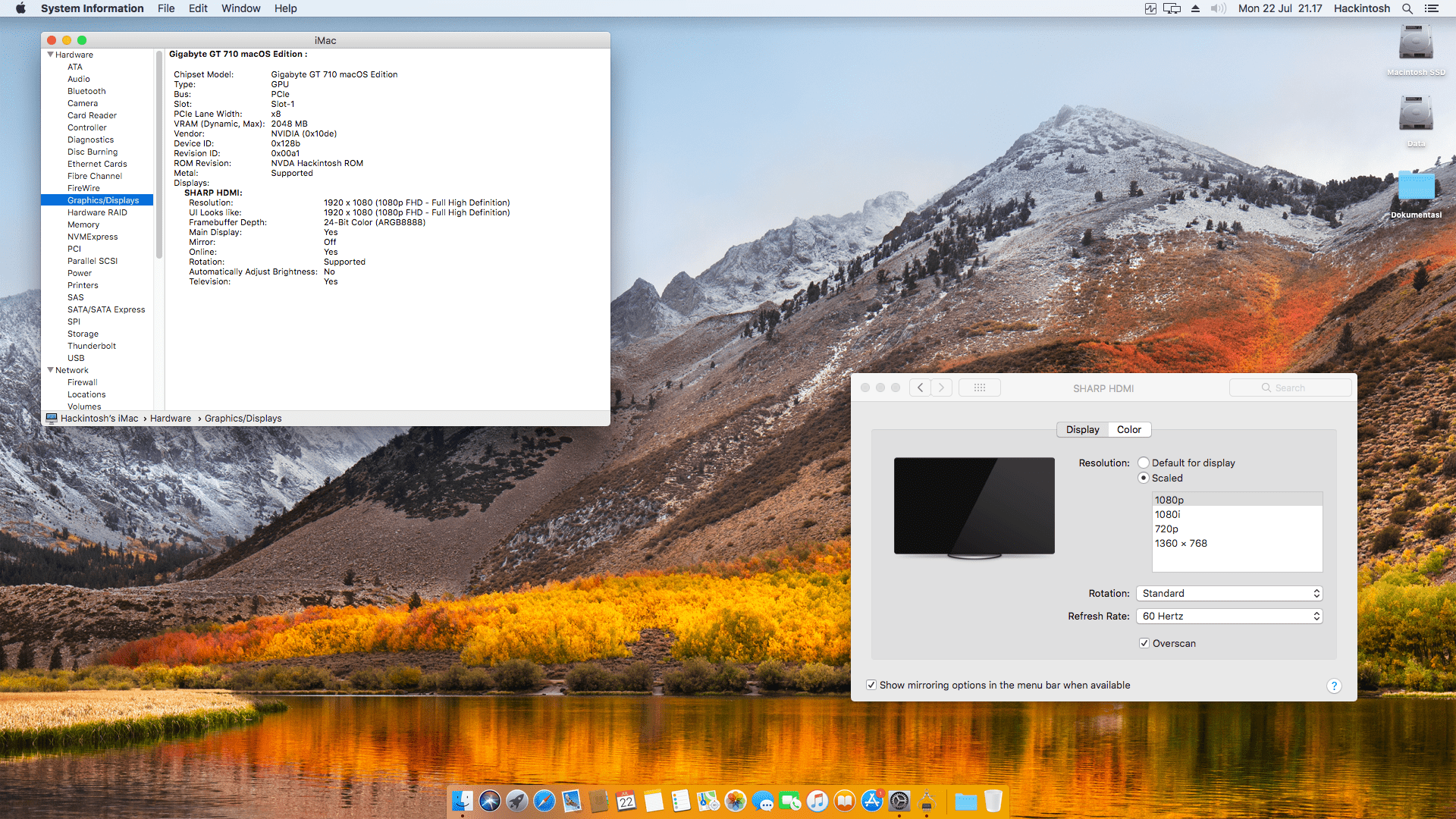
Task: Click the back arrow in Display preferences
Action: point(920,388)
